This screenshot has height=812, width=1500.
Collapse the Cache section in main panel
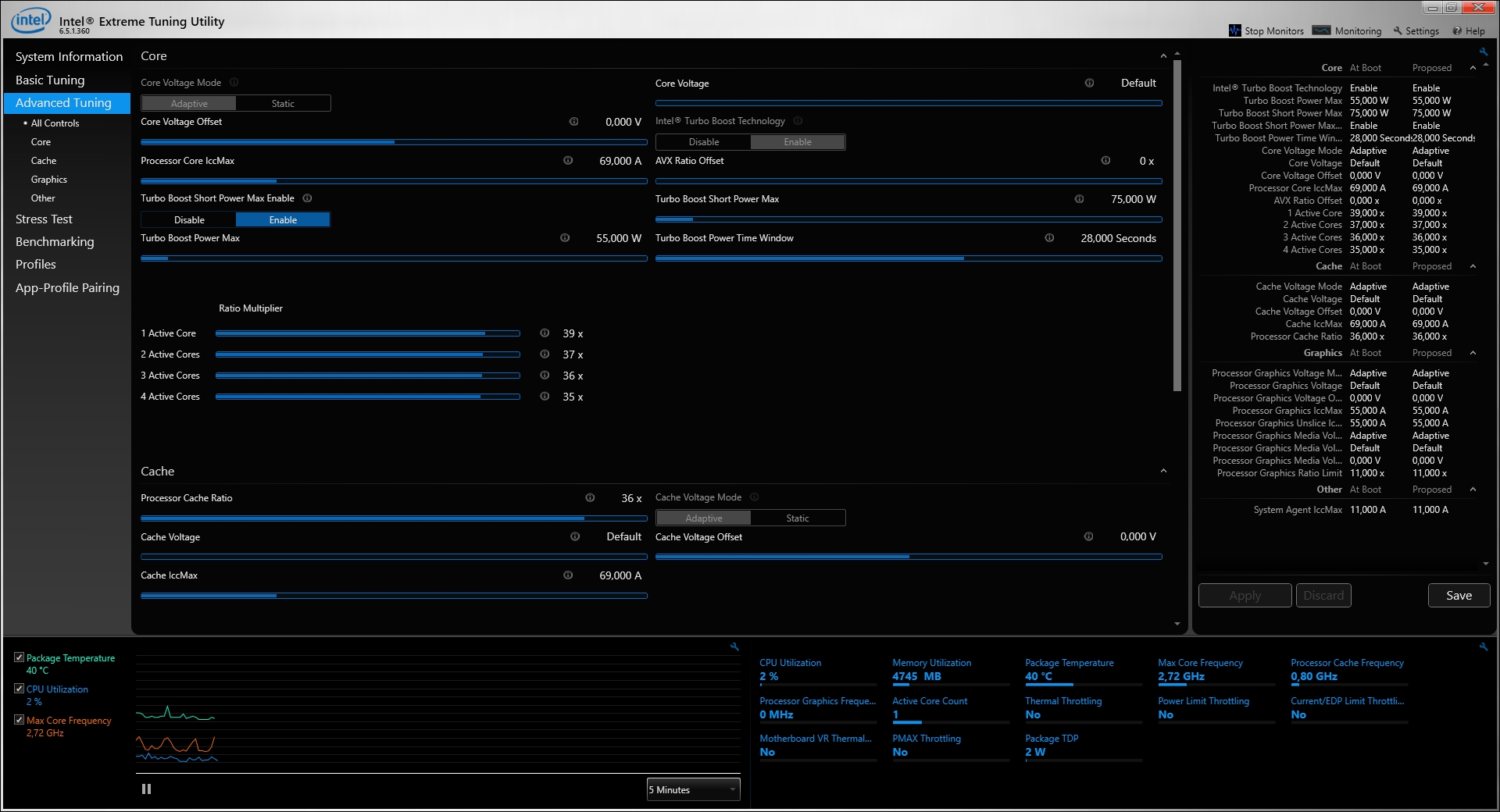pos(1163,472)
